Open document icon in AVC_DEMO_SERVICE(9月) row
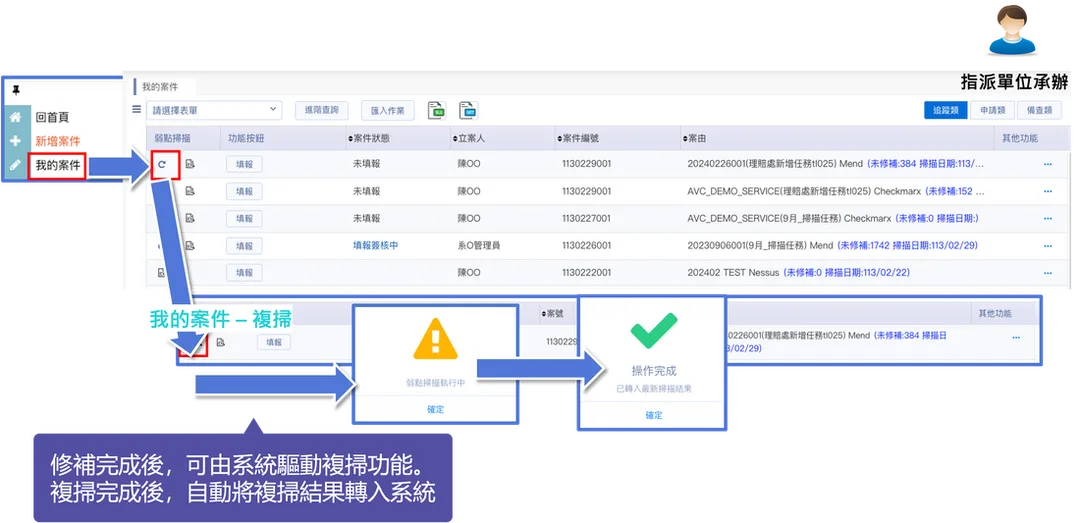Image resolution: width=1080 pixels, height=523 pixels. [x=190, y=218]
